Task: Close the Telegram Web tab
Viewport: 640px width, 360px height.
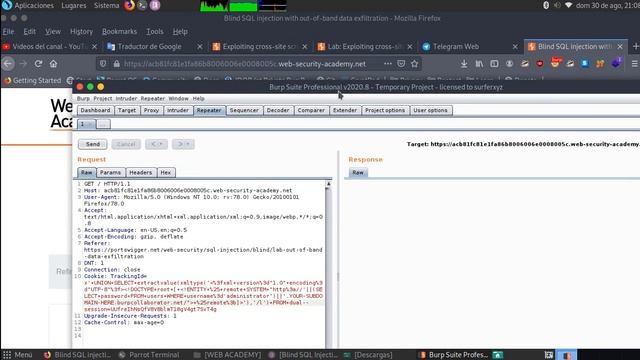Action: (x=515, y=47)
